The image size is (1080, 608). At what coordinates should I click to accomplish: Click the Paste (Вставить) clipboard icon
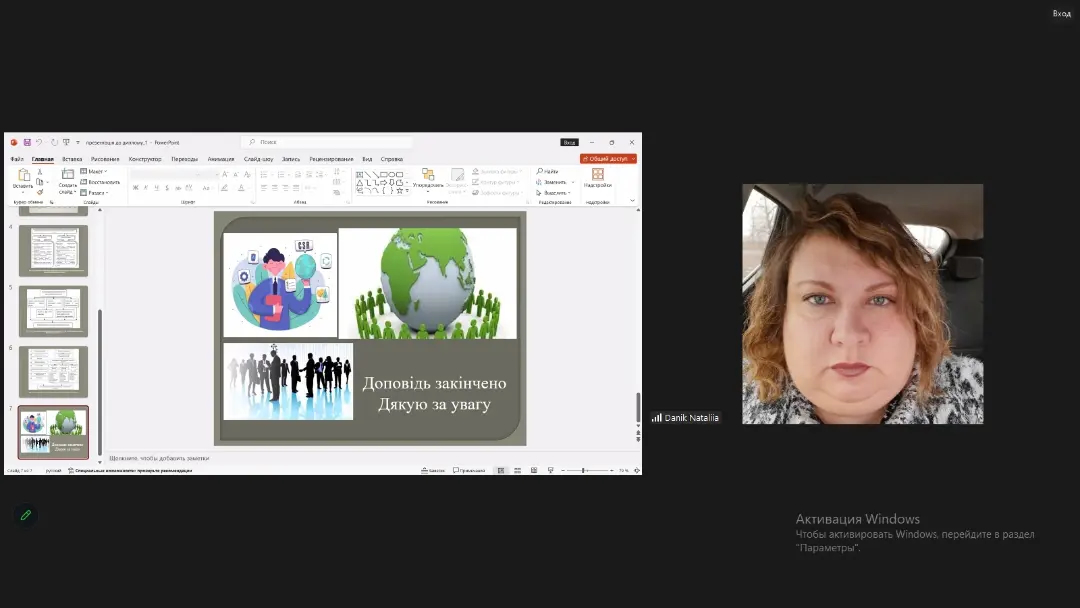[23, 178]
